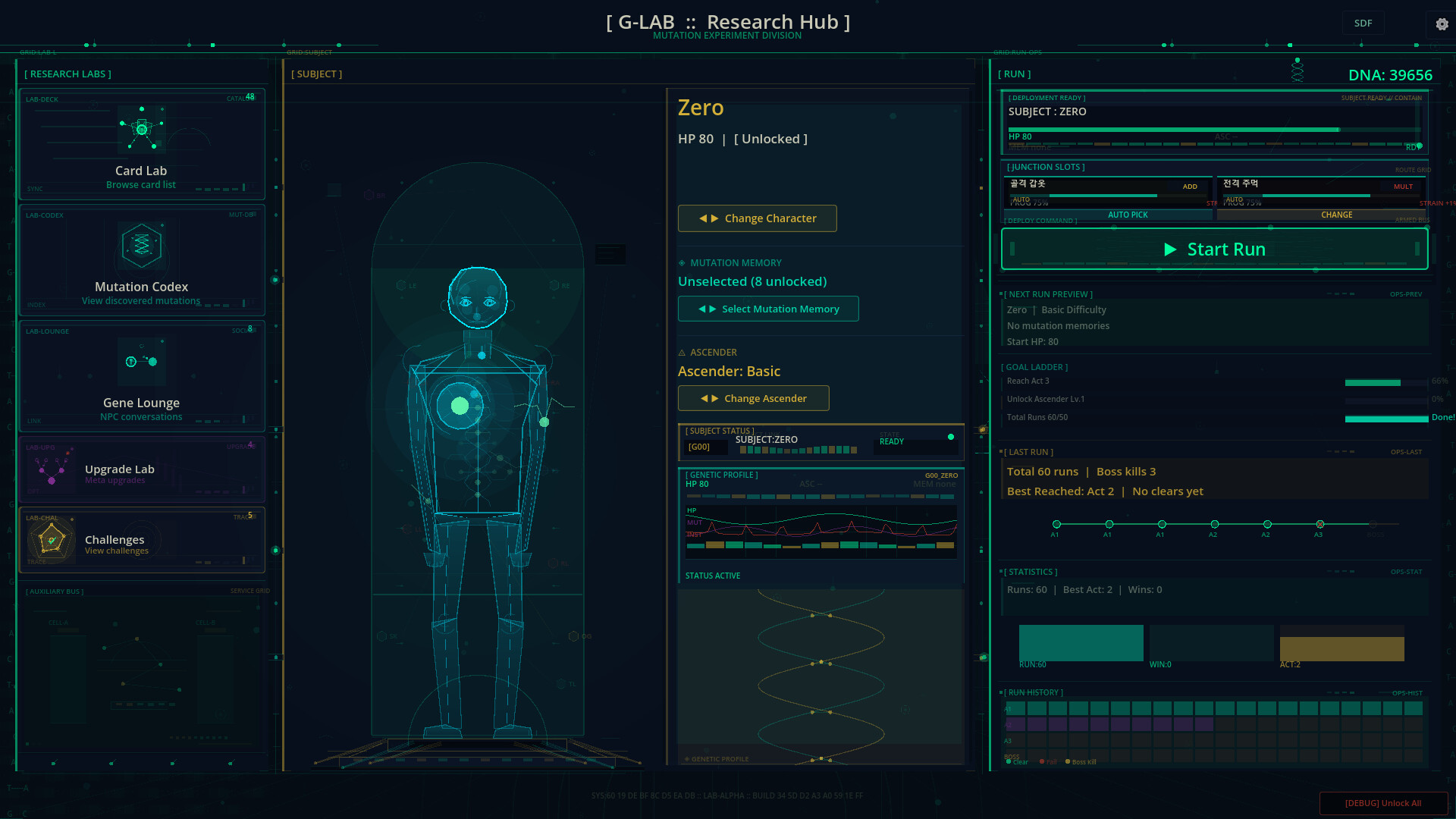Click the Gene Lounge node-link icon
This screenshot has width=1456, height=819.
pyautogui.click(x=141, y=362)
